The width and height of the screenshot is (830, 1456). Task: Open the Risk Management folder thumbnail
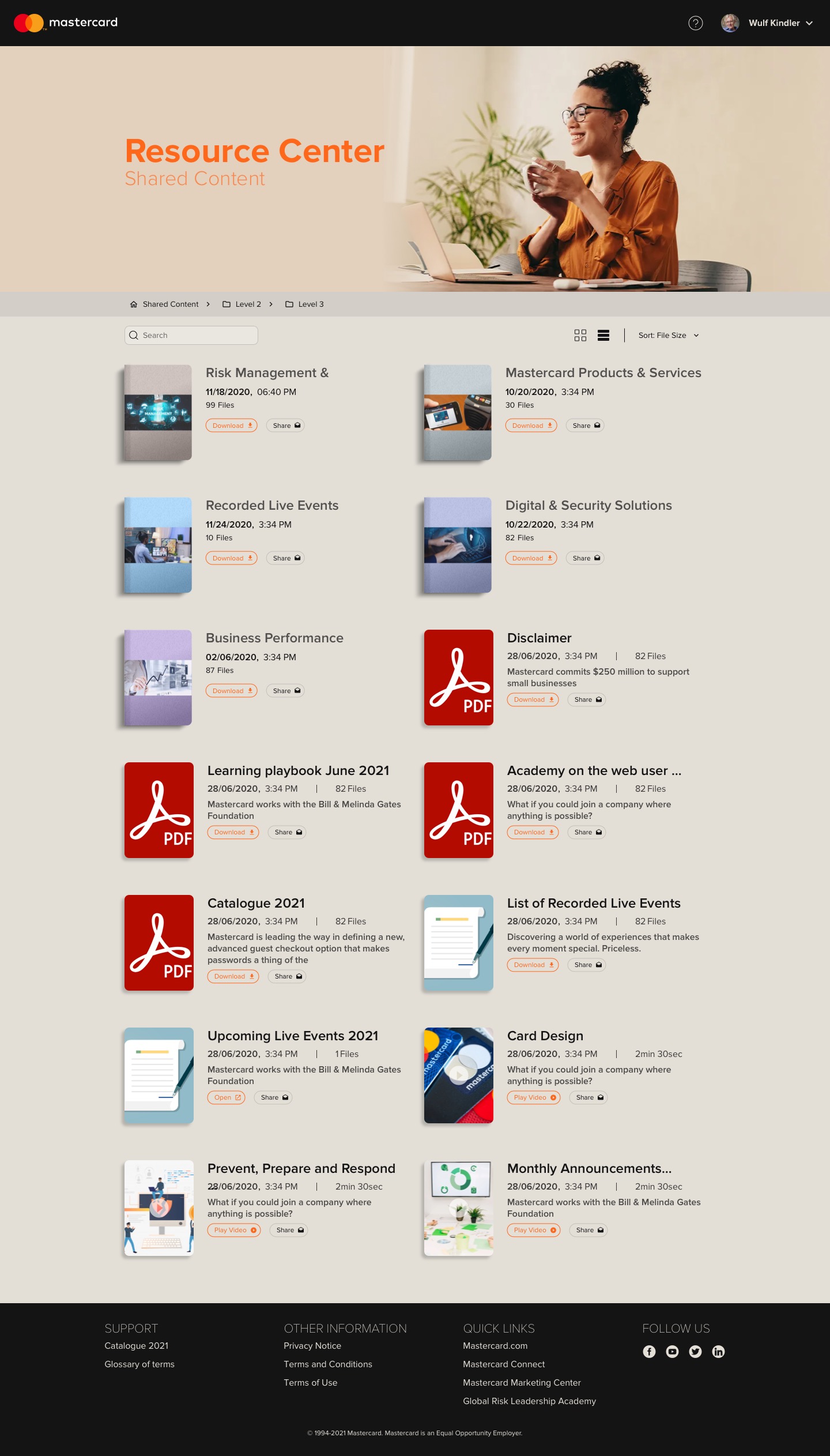tap(158, 412)
